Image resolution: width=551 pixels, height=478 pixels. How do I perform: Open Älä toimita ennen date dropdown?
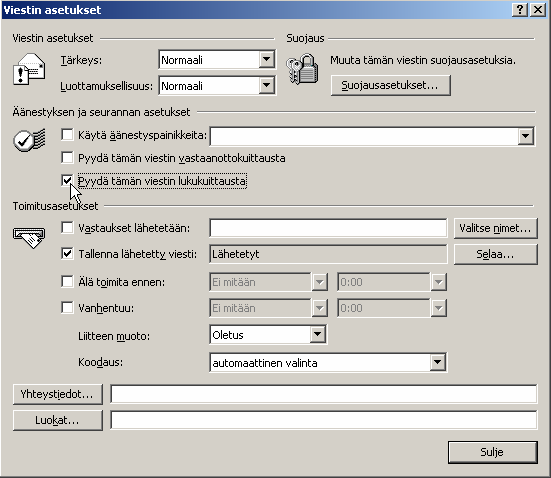[x=319, y=282]
